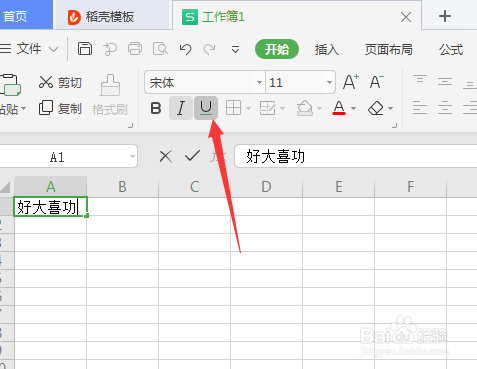Open the font size dropdown (11)
Viewport: 477px width, 369px height.
329,82
